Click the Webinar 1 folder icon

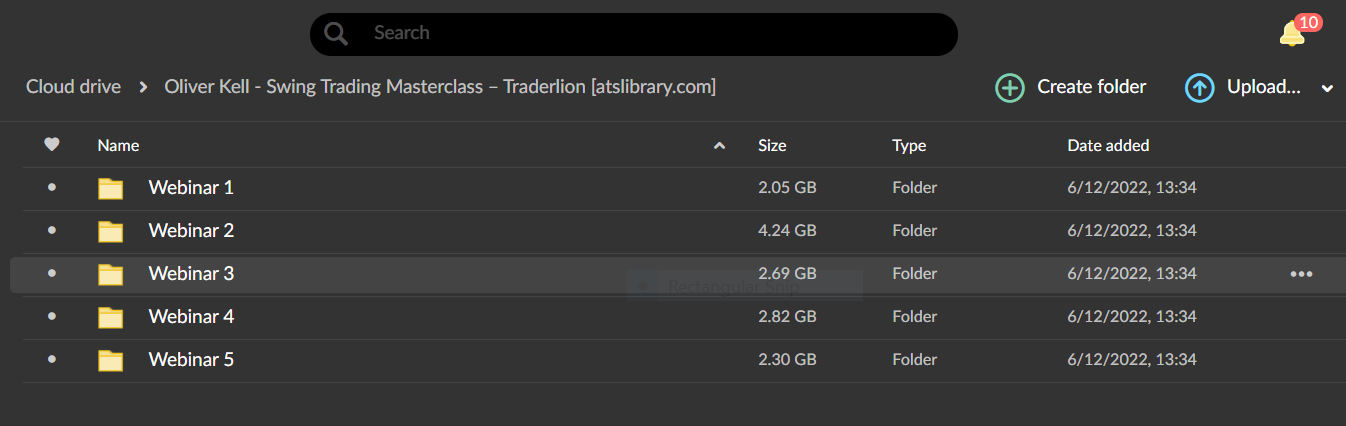(110, 188)
